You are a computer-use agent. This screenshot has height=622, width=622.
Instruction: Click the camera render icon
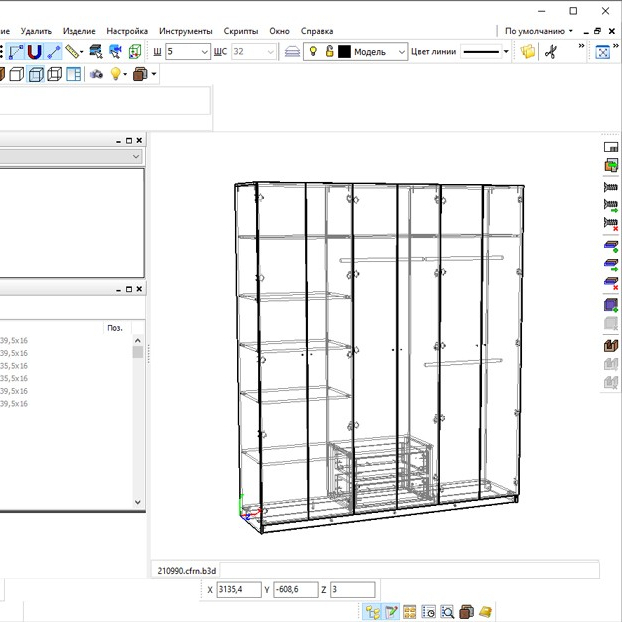[96, 74]
